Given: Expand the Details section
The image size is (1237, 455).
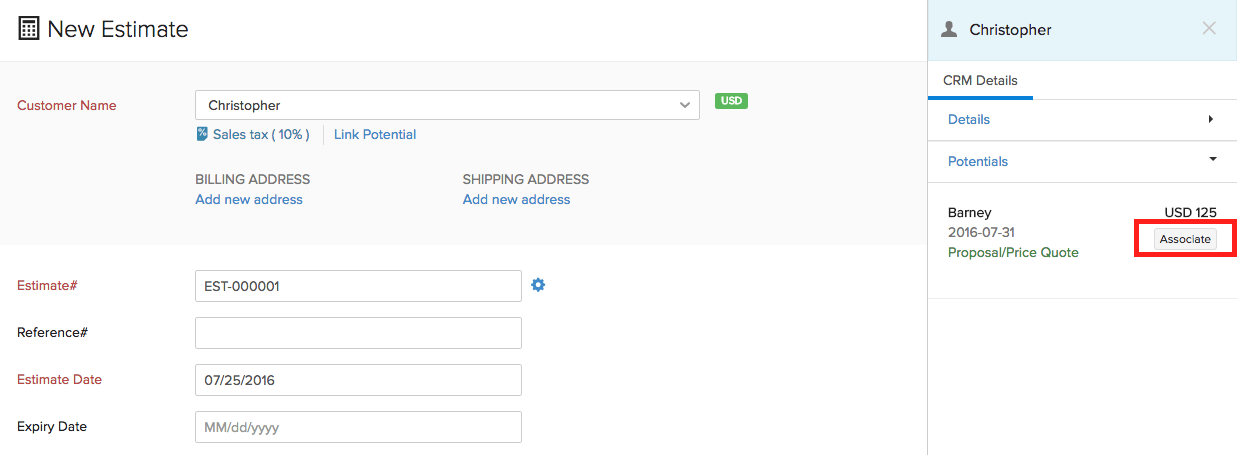Looking at the screenshot, I should click(1210, 119).
